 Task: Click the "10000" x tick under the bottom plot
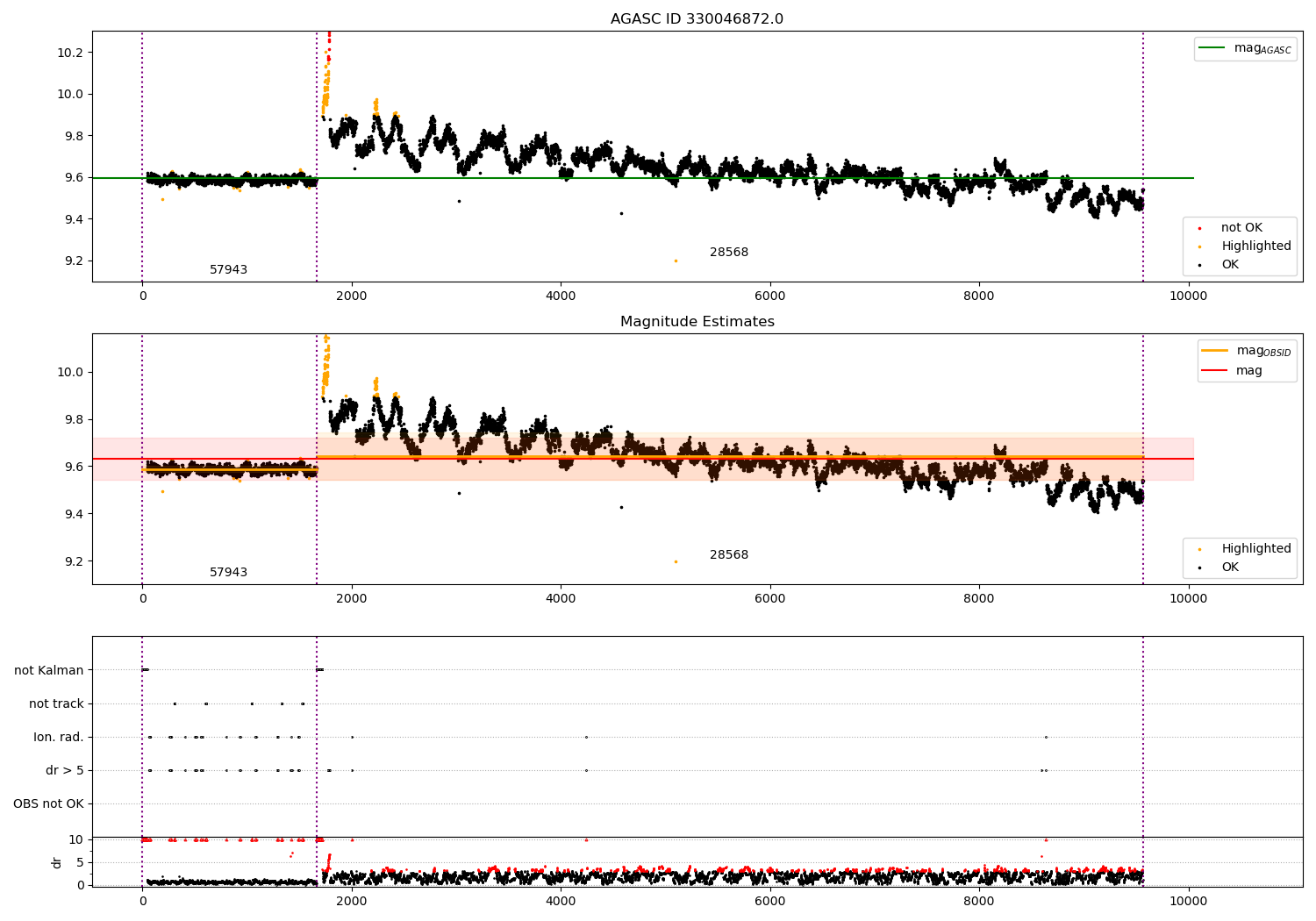[1188, 900]
